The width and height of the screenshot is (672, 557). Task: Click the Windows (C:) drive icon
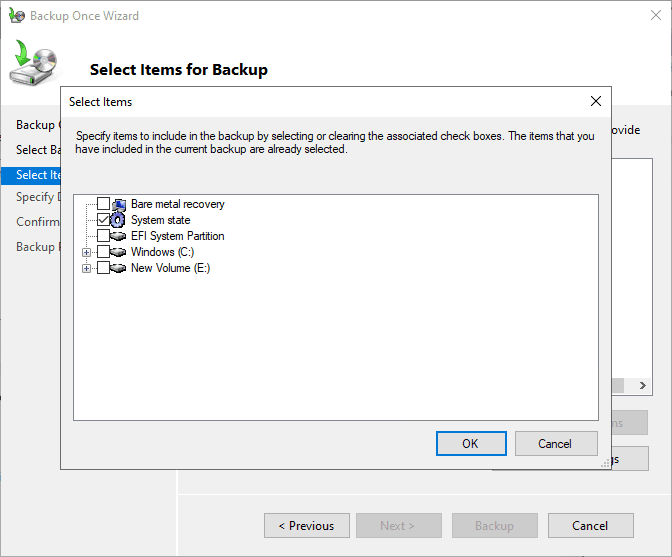tap(119, 252)
